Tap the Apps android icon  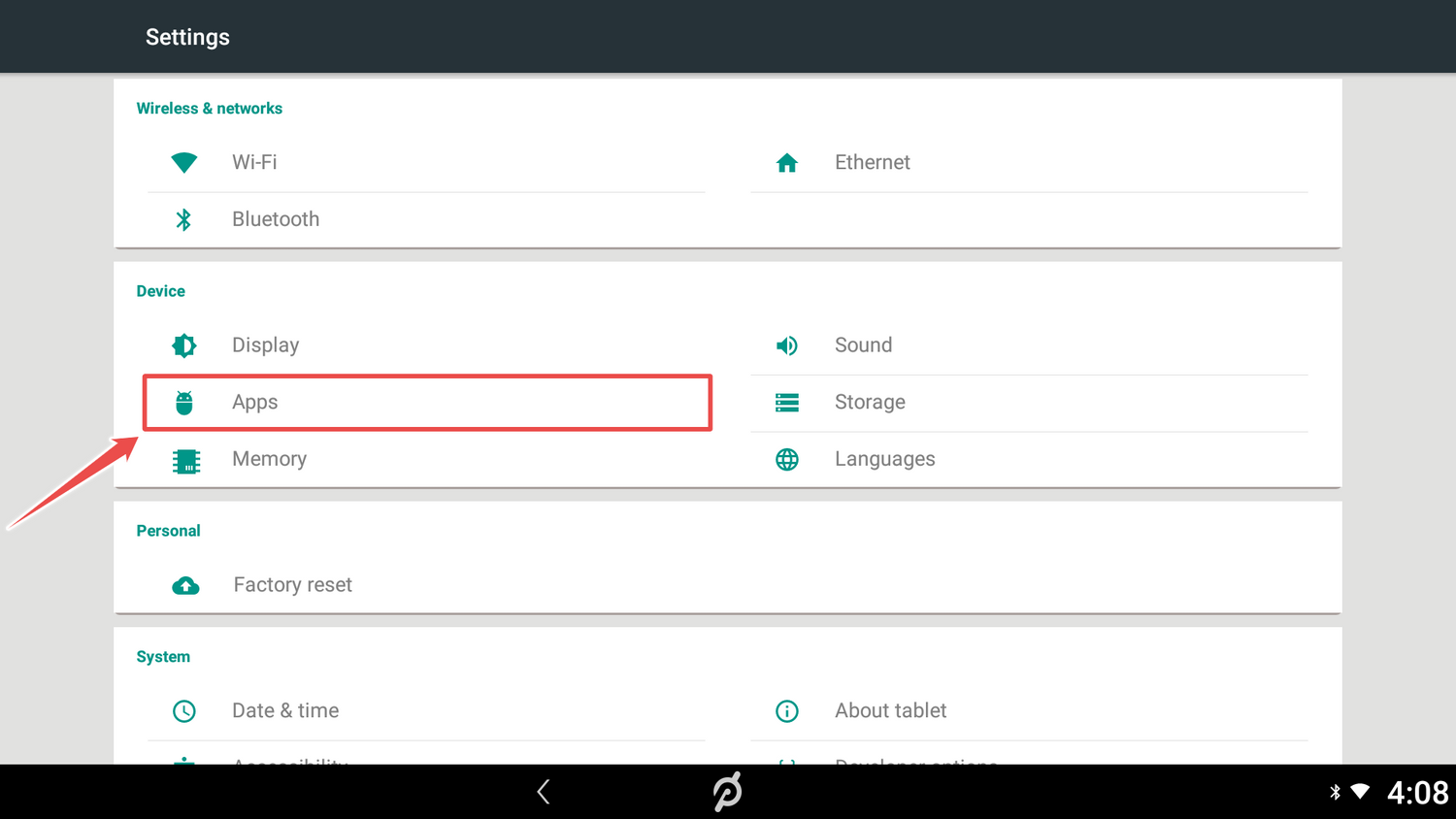[x=183, y=403]
